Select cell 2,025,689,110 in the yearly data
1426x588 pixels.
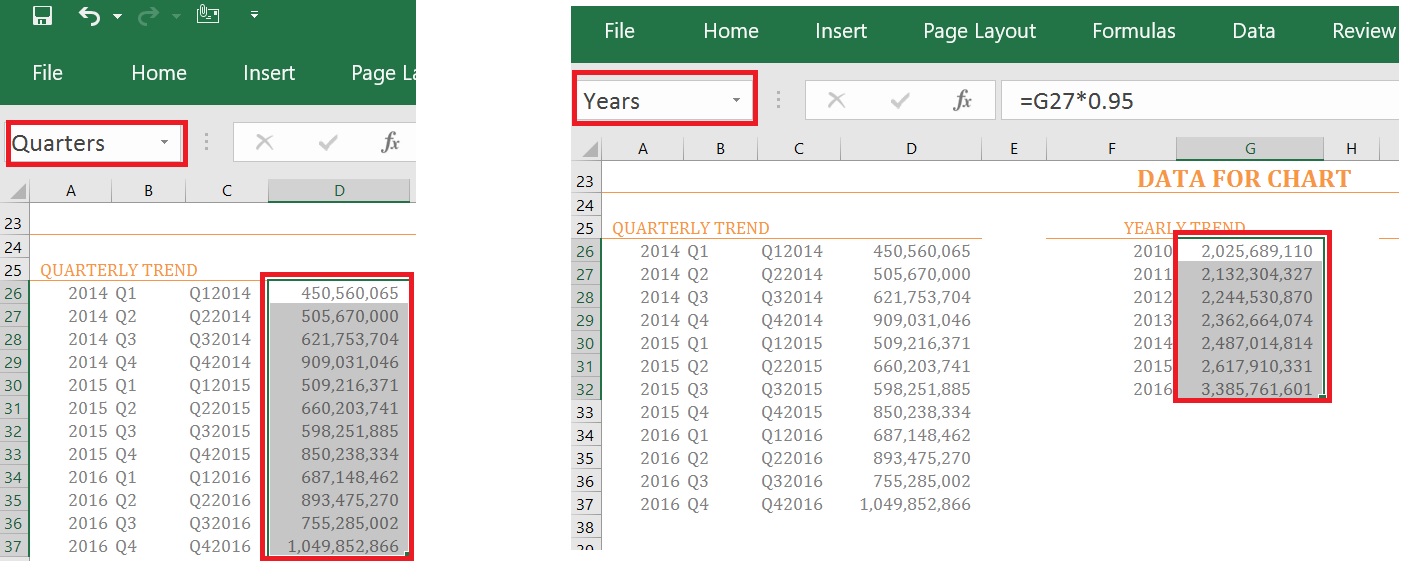(1250, 251)
